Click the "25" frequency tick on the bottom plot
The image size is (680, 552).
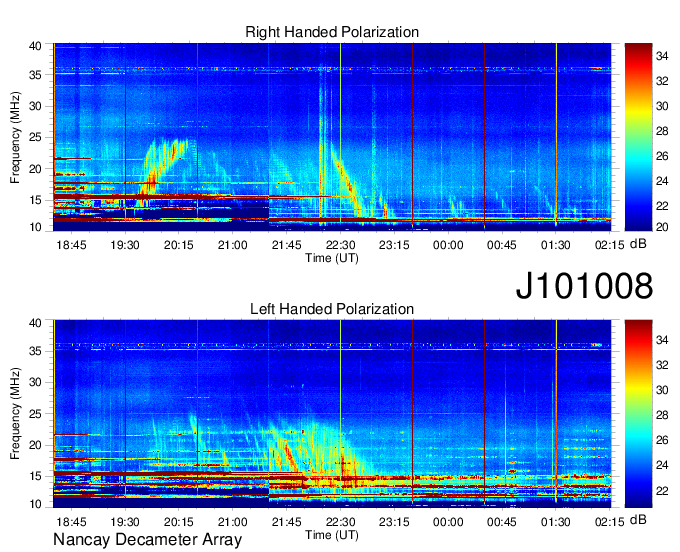(35, 414)
